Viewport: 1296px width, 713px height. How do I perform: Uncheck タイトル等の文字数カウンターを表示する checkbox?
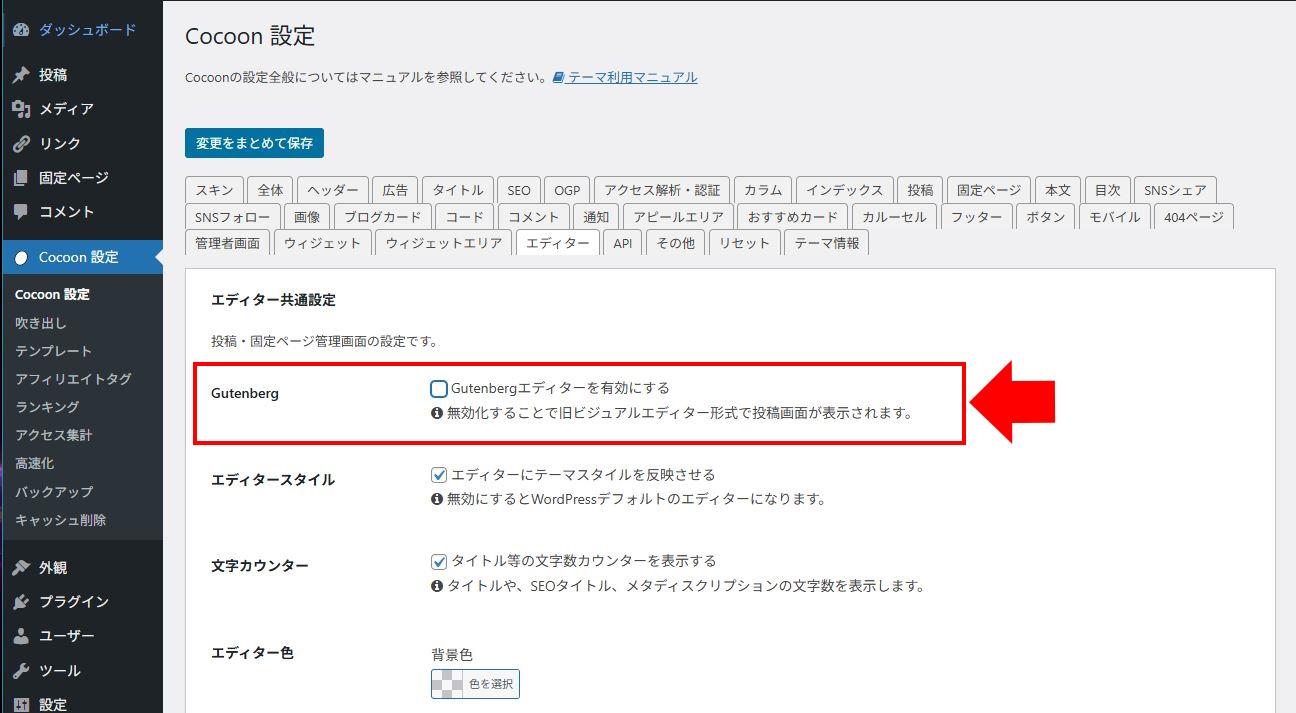[439, 562]
